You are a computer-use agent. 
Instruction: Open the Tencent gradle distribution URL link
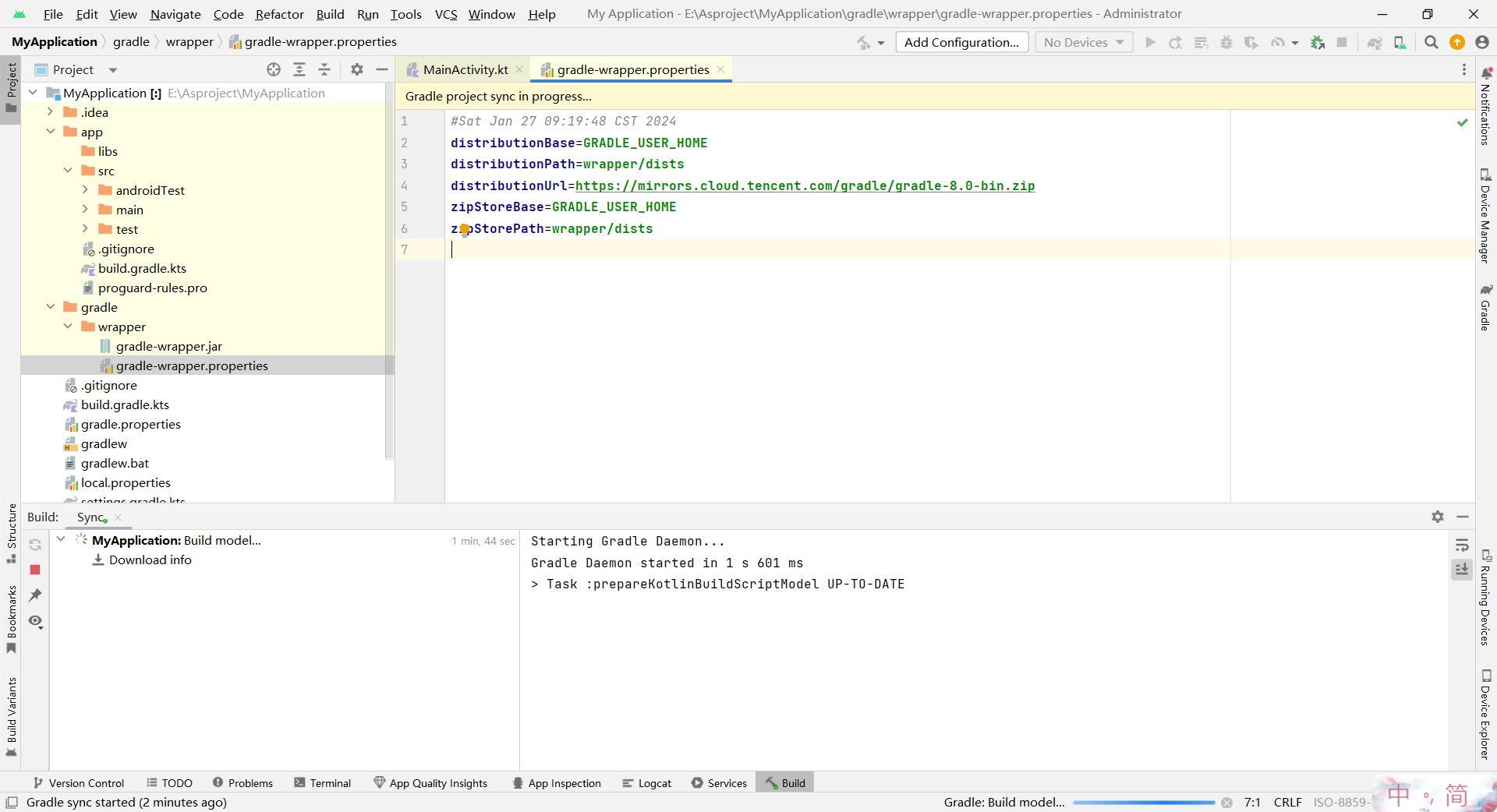(805, 185)
